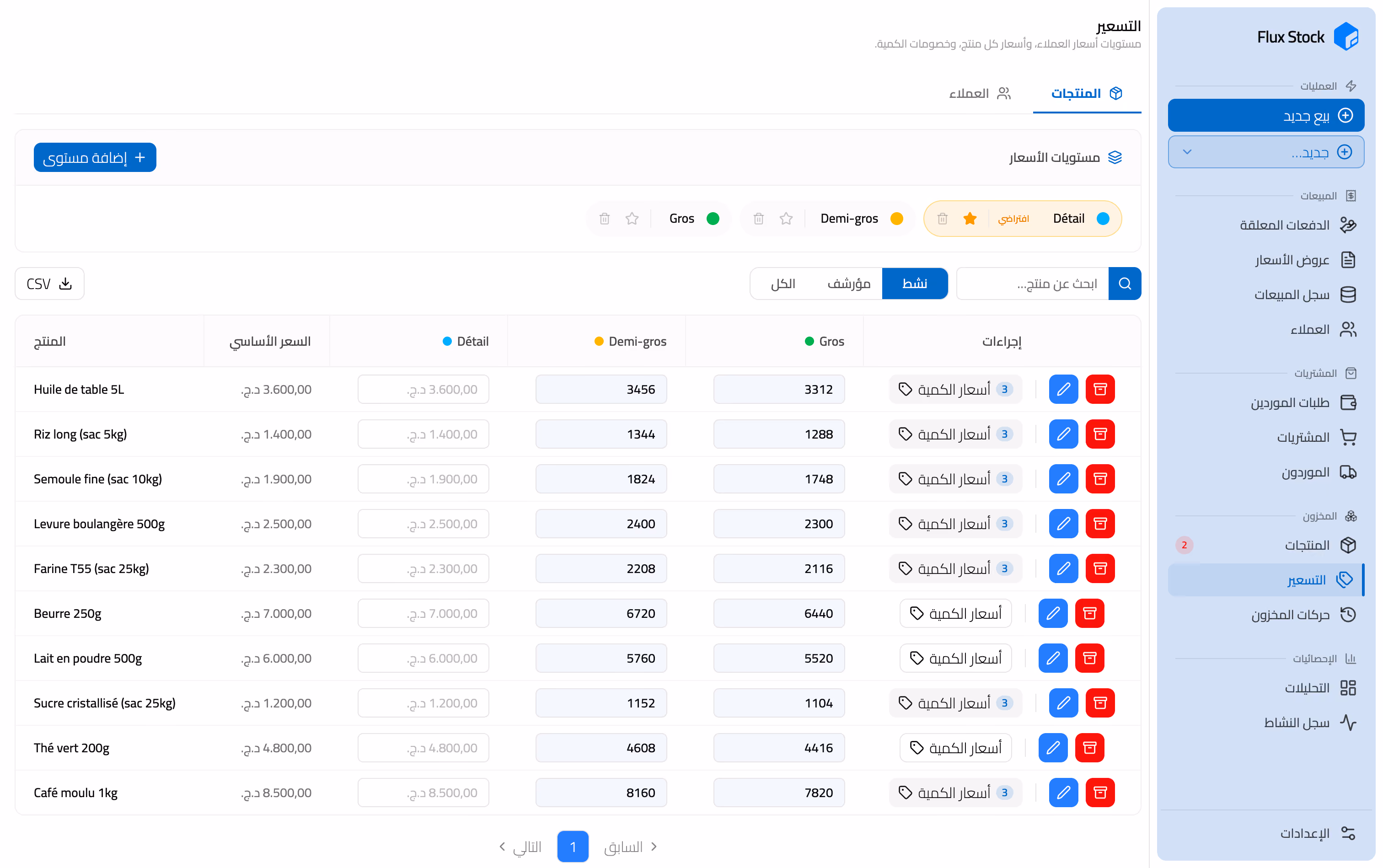This screenshot has height=868, width=1383.
Task: Archive Beurre 250g with red button
Action: [1090, 613]
